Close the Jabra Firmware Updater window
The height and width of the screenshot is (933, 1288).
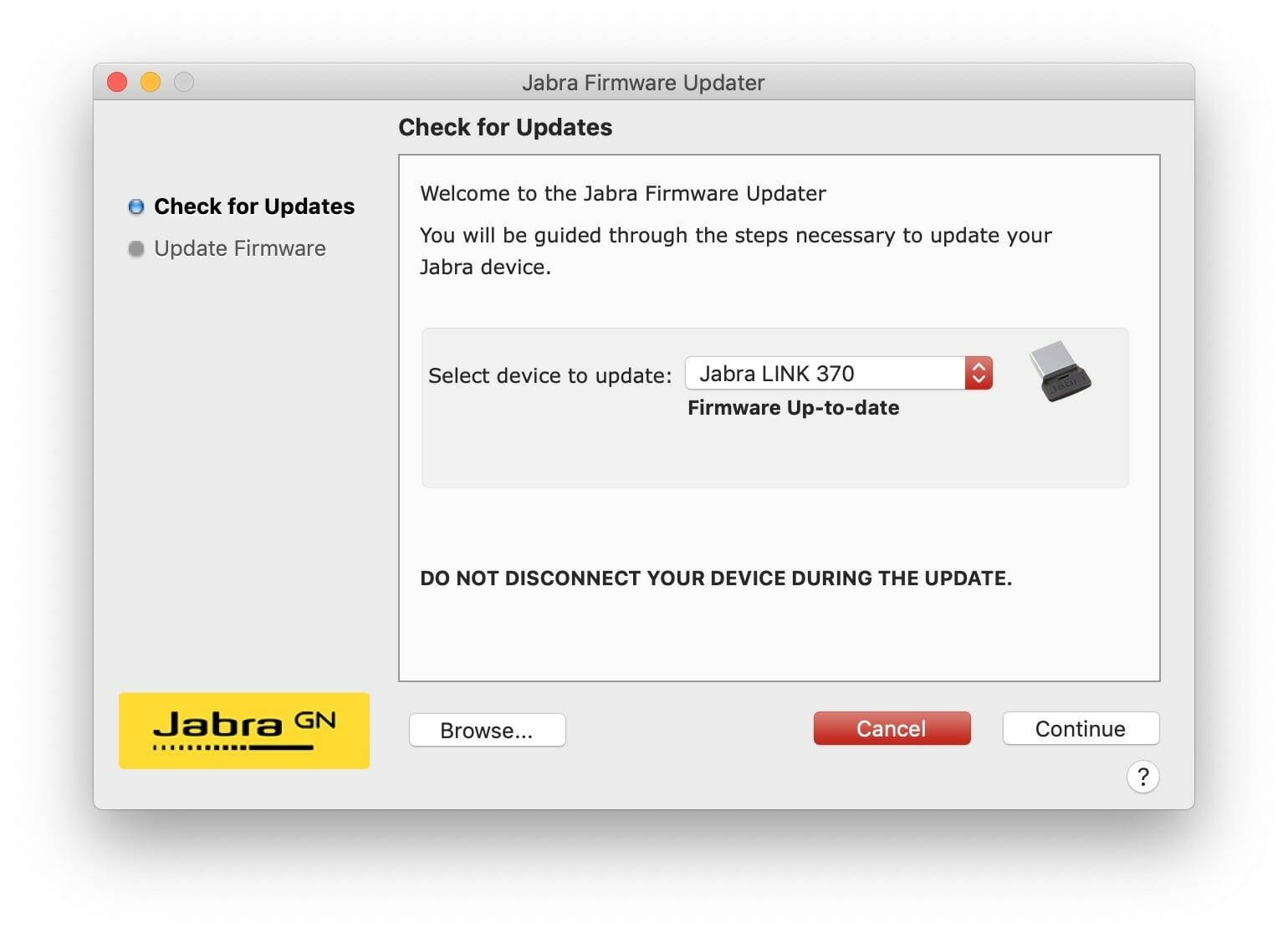coord(117,82)
